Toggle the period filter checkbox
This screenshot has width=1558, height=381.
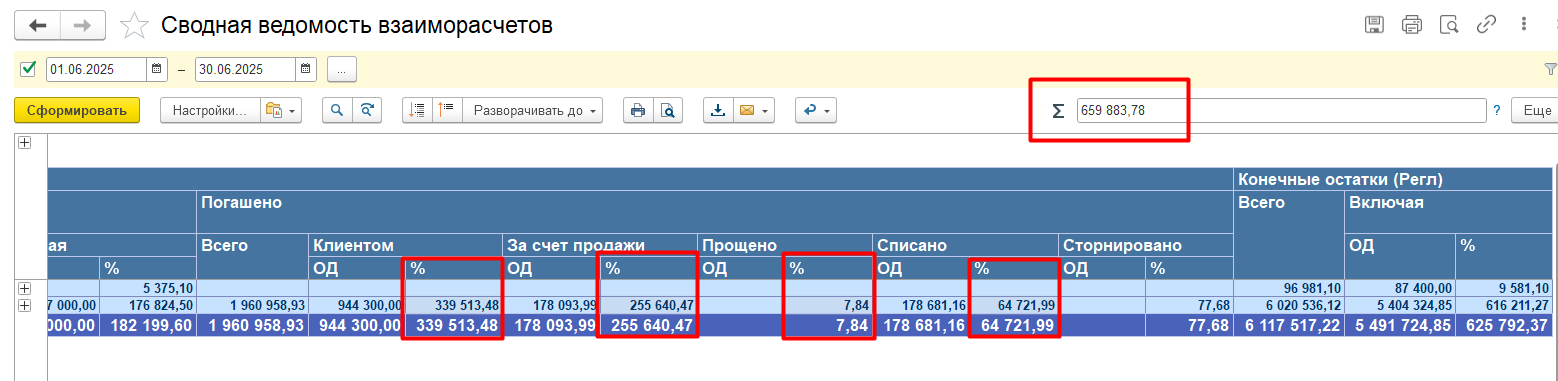coord(28,69)
